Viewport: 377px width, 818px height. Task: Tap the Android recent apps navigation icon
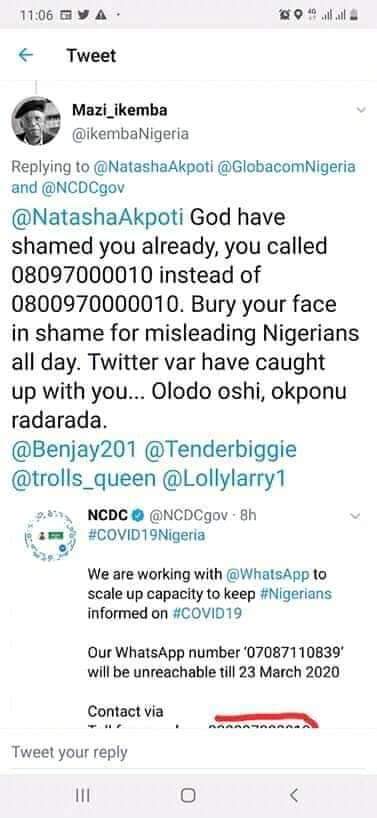[82, 795]
